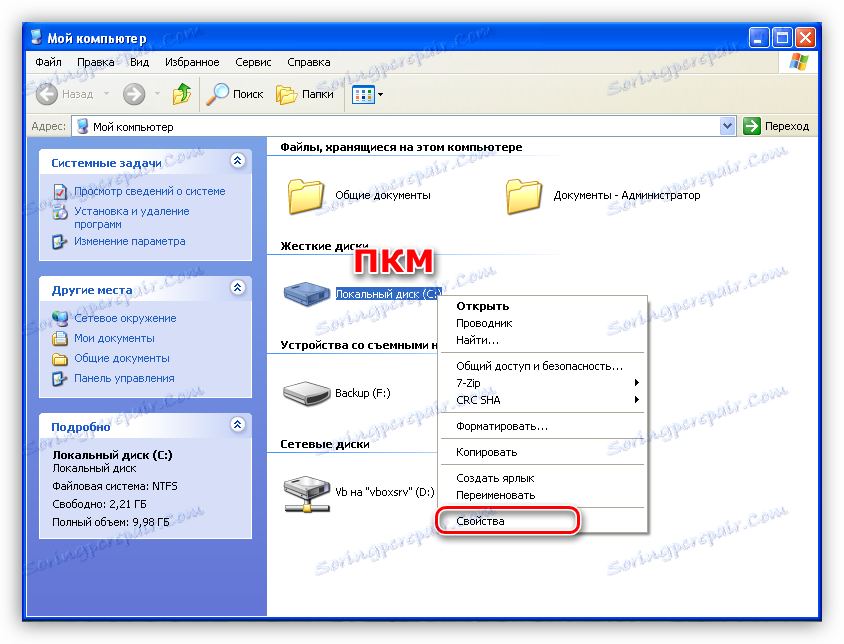Open the Правка menu
Image resolution: width=844 pixels, height=644 pixels.
coord(95,62)
